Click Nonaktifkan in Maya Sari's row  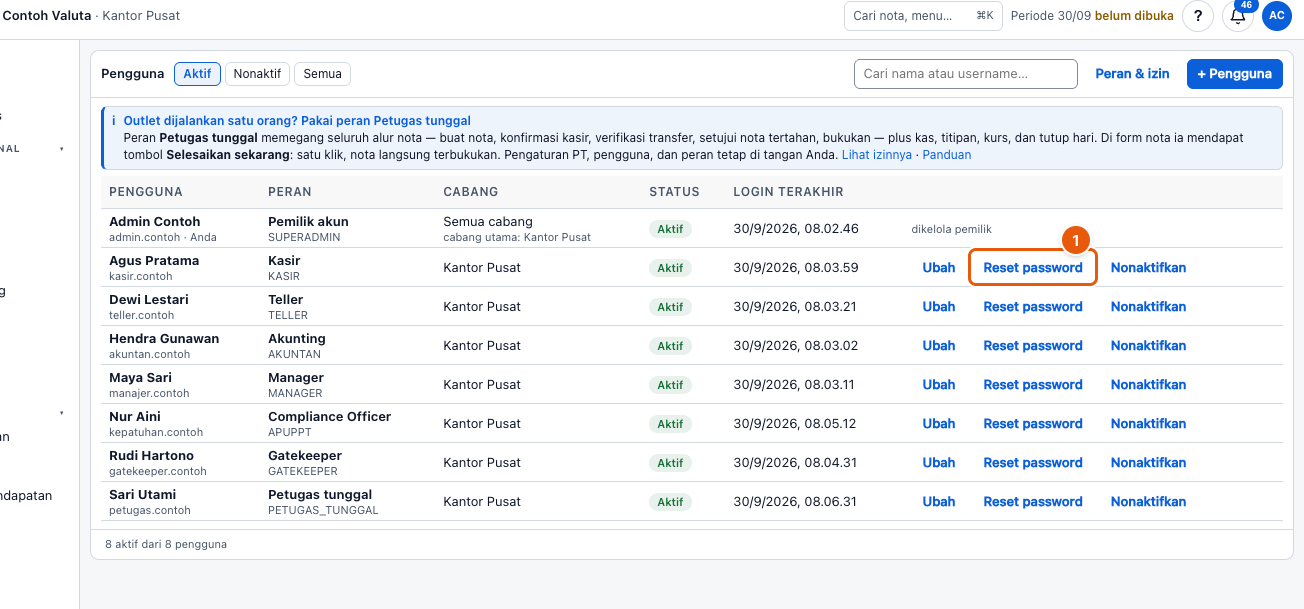tap(1148, 385)
